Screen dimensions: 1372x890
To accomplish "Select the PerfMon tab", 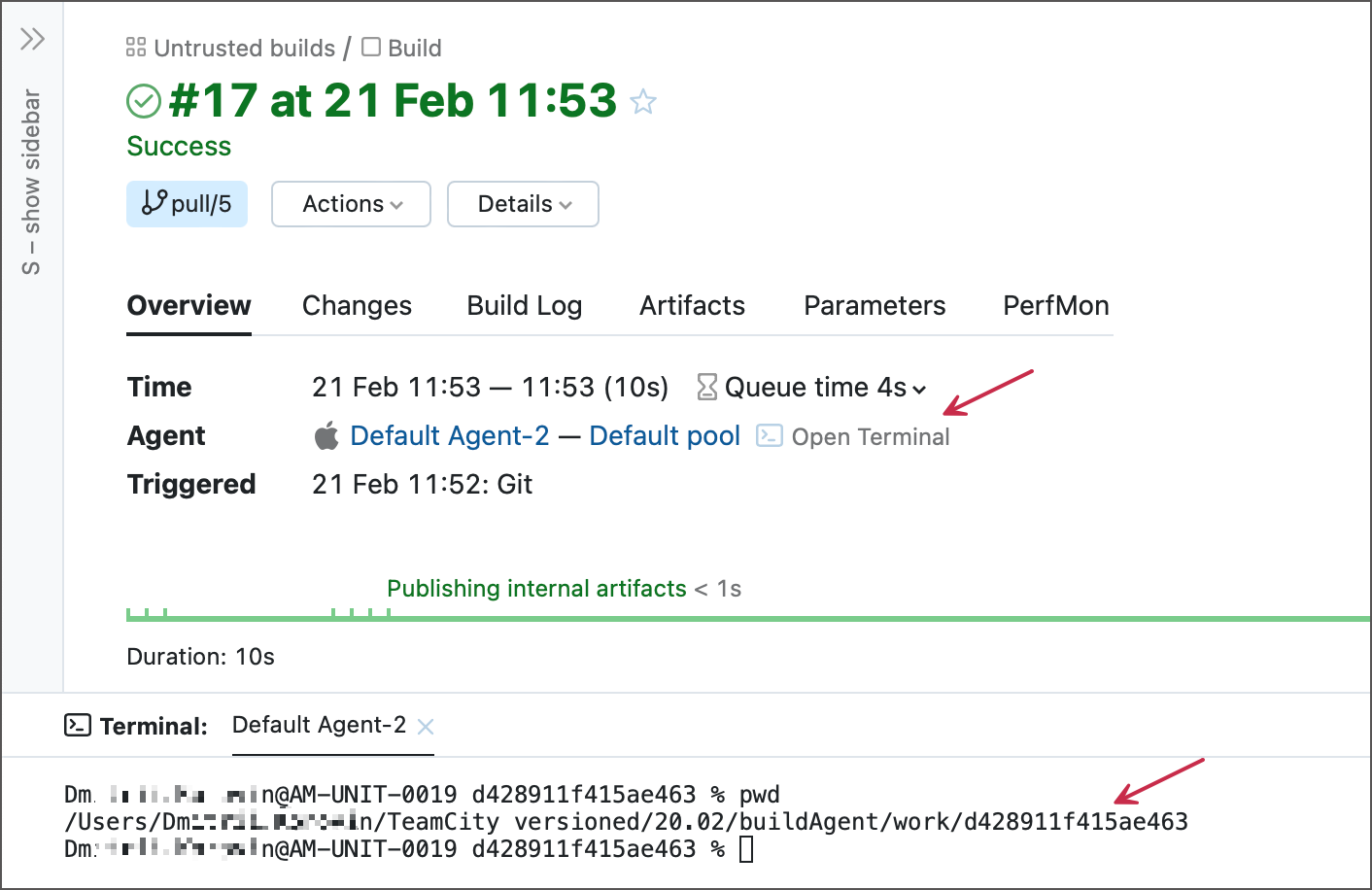I will pyautogui.click(x=1055, y=306).
